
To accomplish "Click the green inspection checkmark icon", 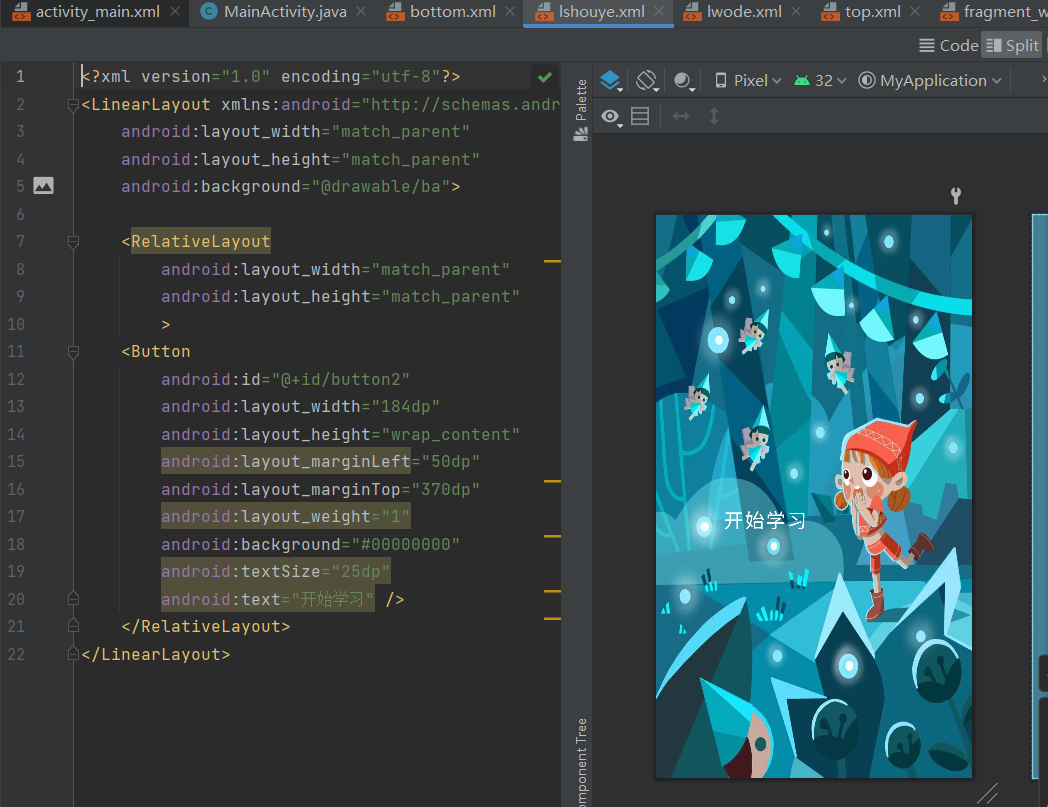I will tap(545, 78).
